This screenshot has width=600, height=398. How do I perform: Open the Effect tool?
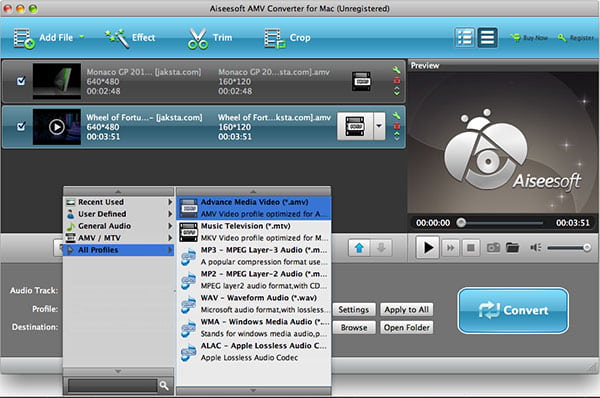click(130, 38)
